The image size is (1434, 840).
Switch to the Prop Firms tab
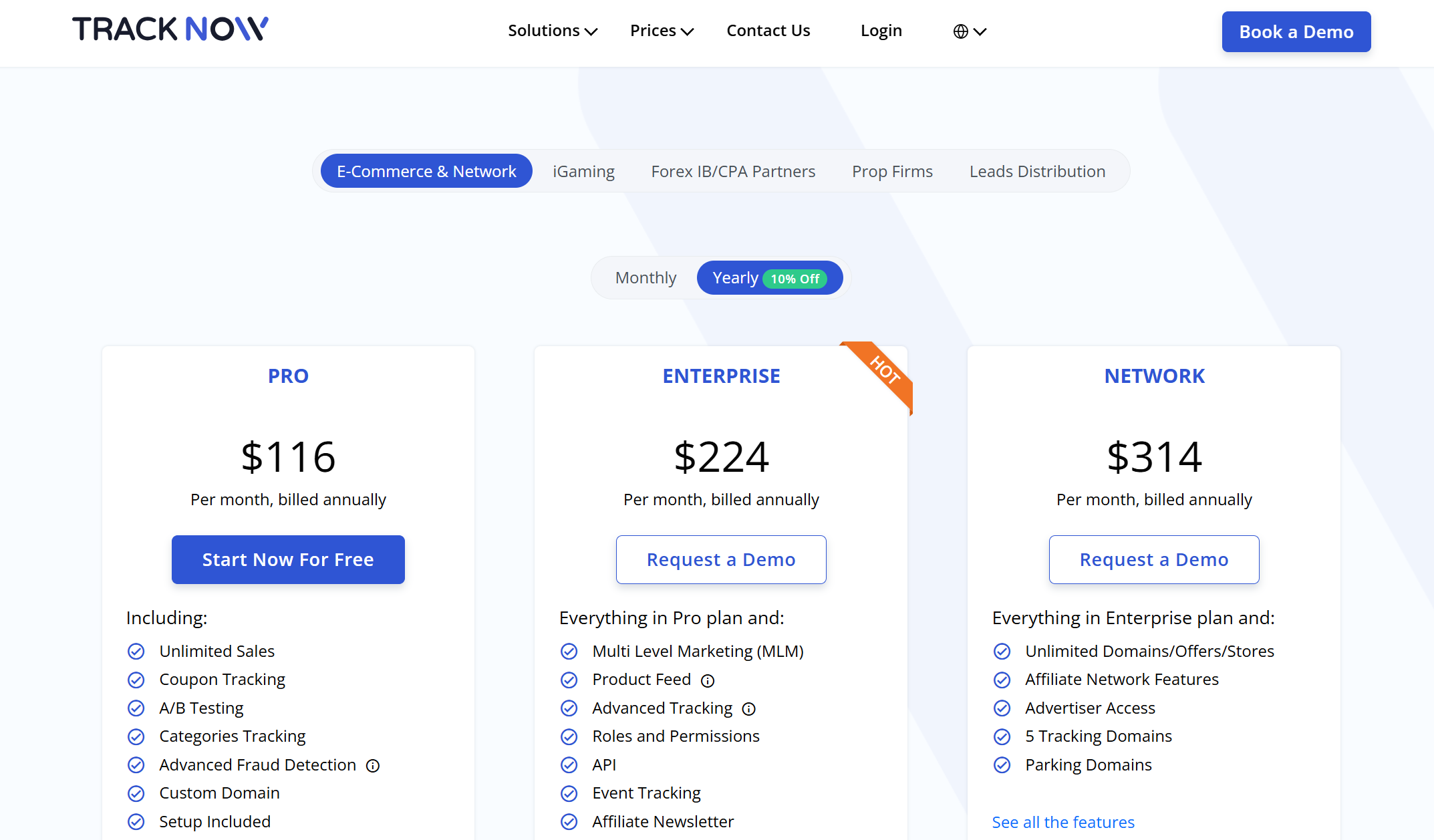(x=892, y=171)
